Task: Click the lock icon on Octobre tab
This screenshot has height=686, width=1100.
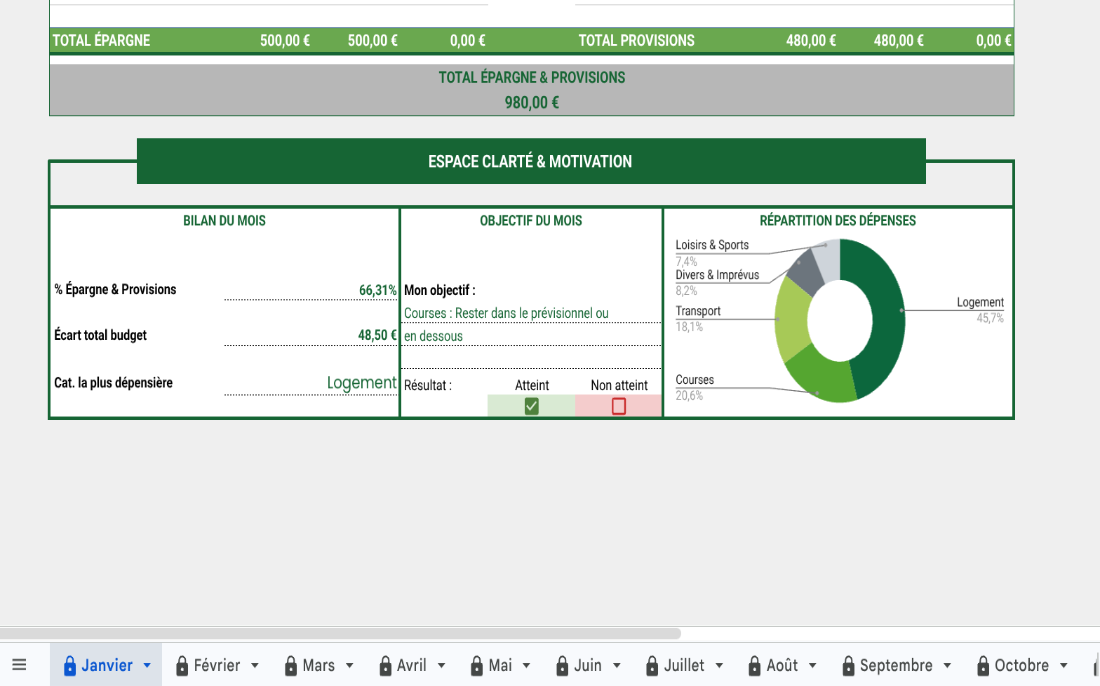Action: [x=983, y=666]
